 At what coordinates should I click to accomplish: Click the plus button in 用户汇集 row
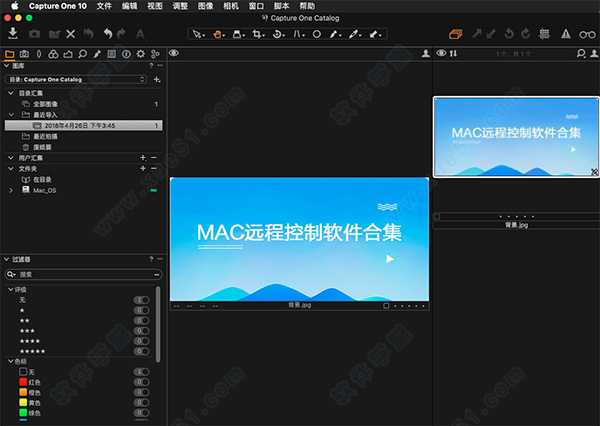pos(143,158)
